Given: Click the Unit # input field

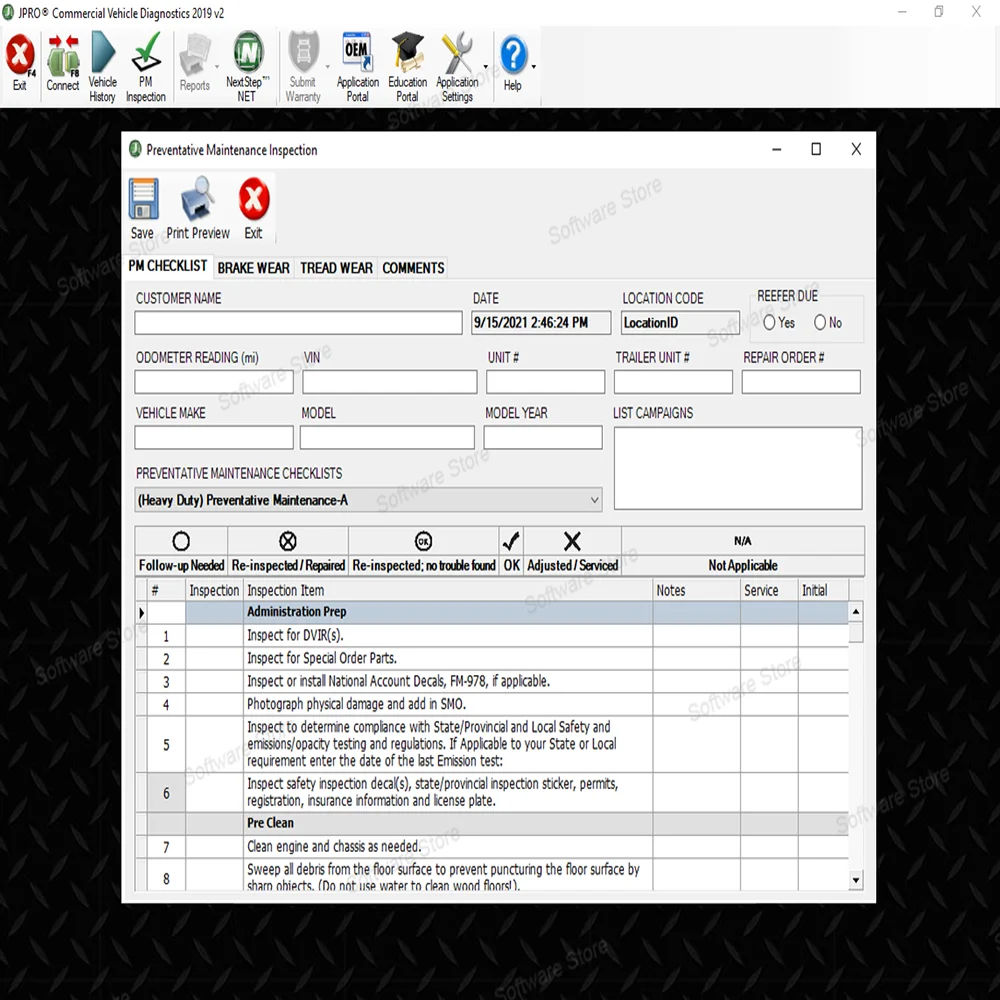Looking at the screenshot, I should [x=545, y=382].
